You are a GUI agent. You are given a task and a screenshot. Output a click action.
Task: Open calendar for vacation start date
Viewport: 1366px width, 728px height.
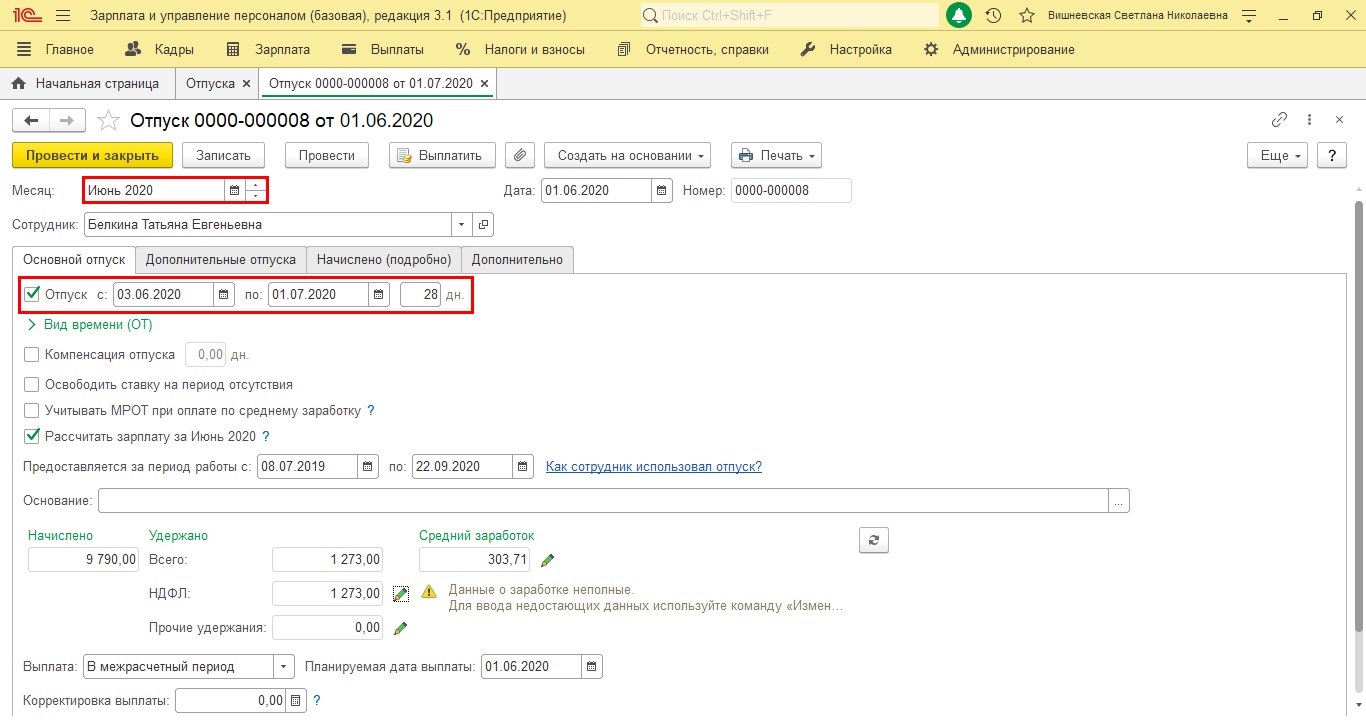224,294
